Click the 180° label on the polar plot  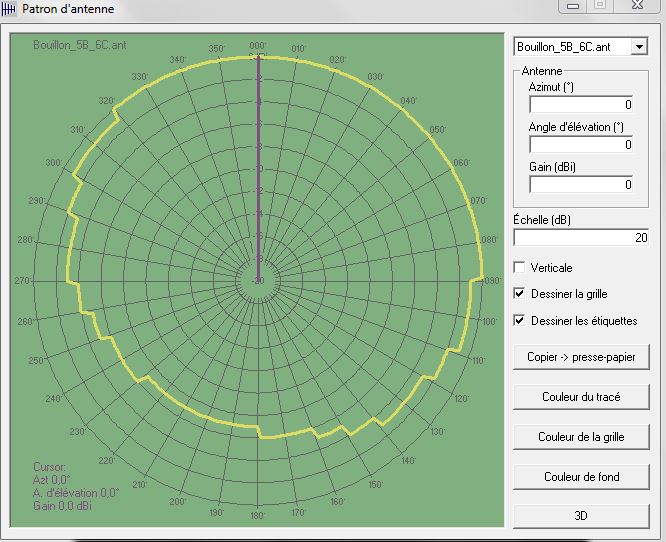(257, 516)
